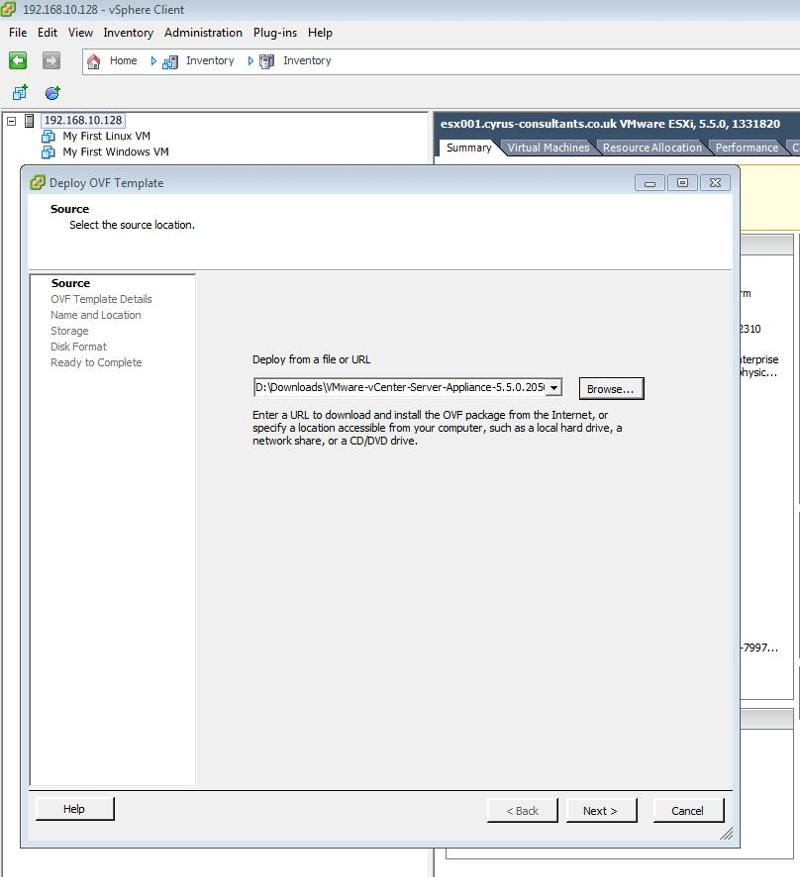Screen dimensions: 800x877
Task: Click the My First Windows VM icon
Action: [49, 152]
